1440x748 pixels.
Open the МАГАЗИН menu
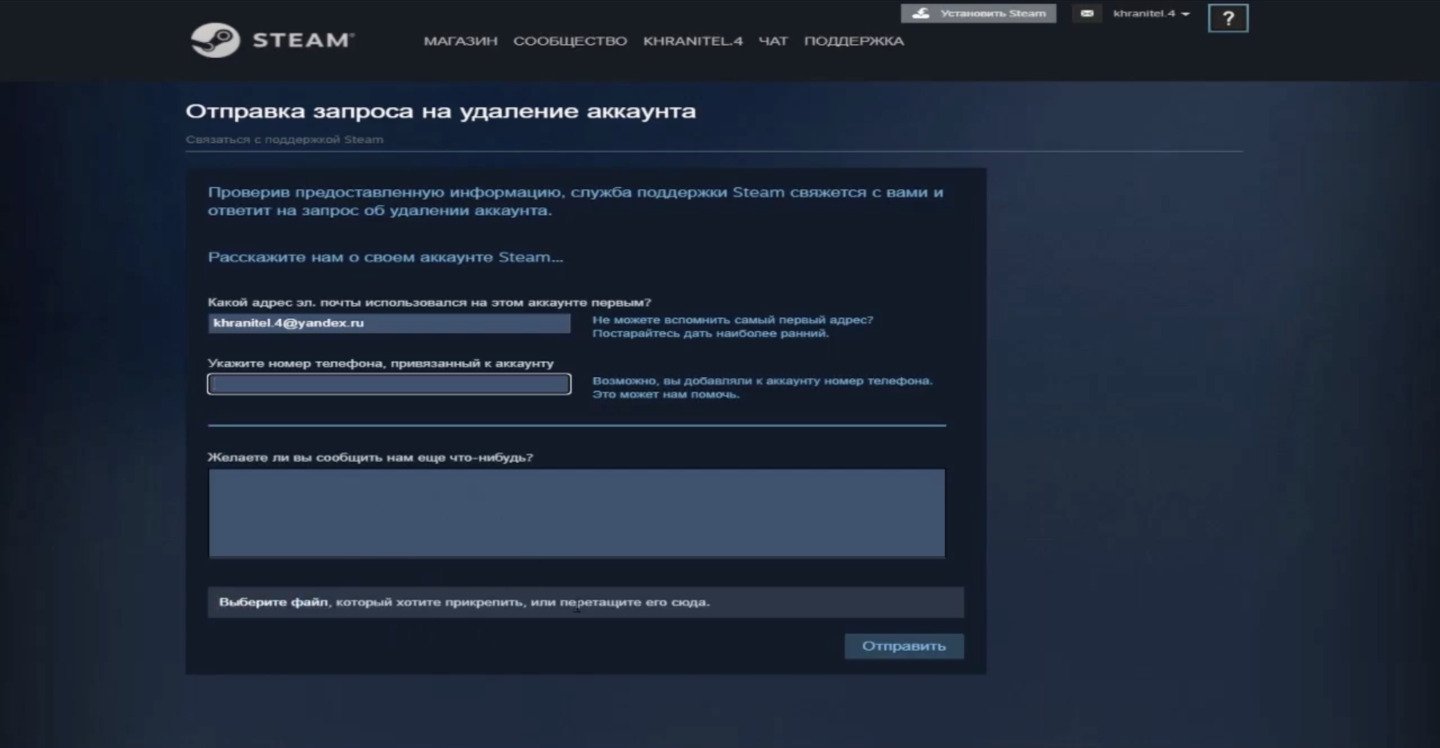click(460, 41)
